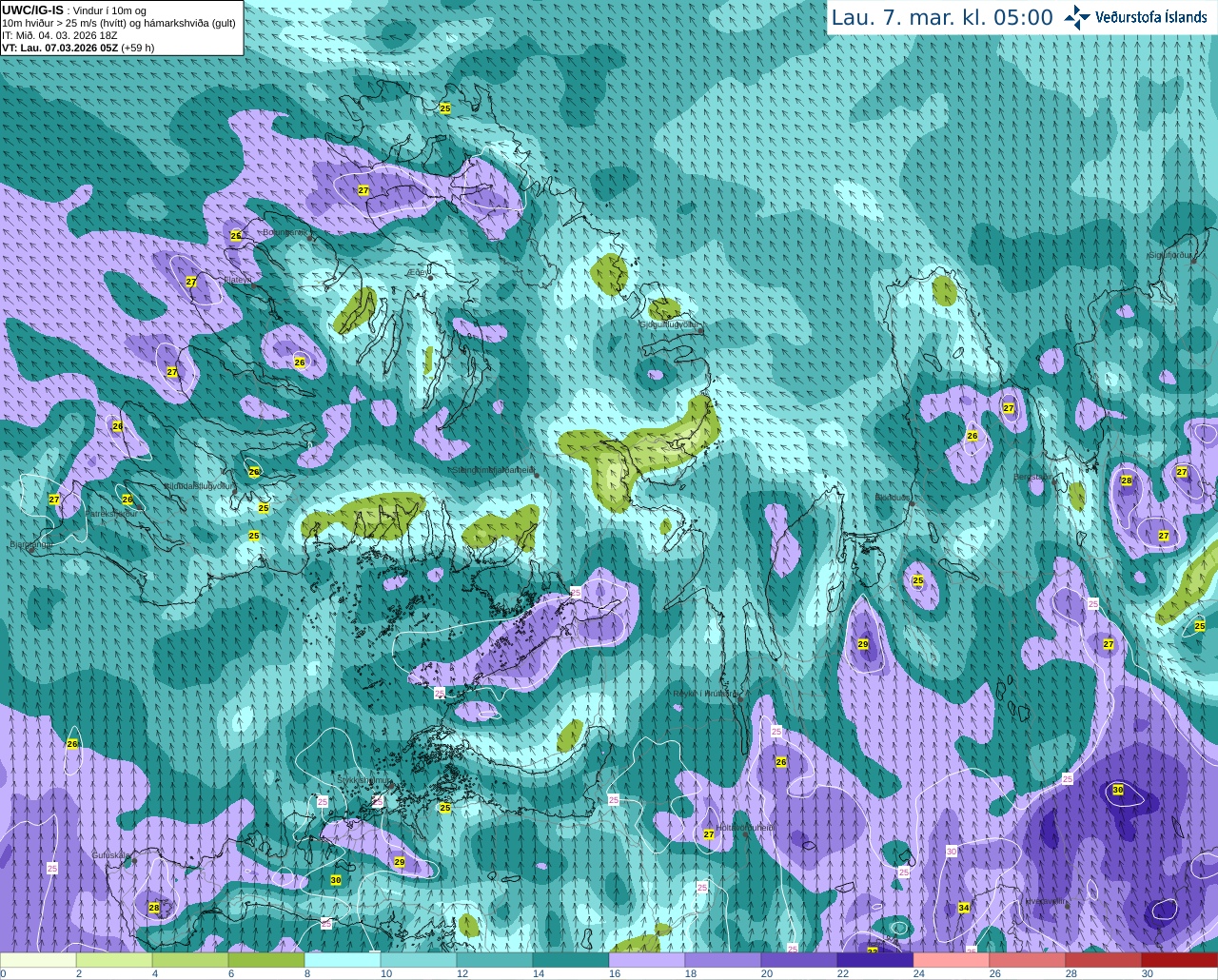The image size is (1218, 980).
Task: Click the Holtavörðuheiði station label
Action: click(x=746, y=828)
